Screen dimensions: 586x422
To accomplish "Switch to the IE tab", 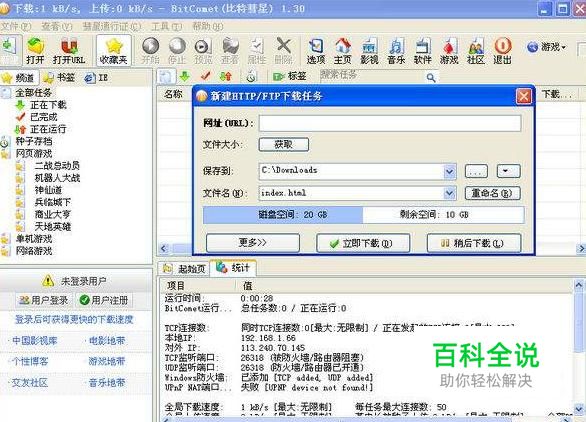I will pyautogui.click(x=96, y=78).
